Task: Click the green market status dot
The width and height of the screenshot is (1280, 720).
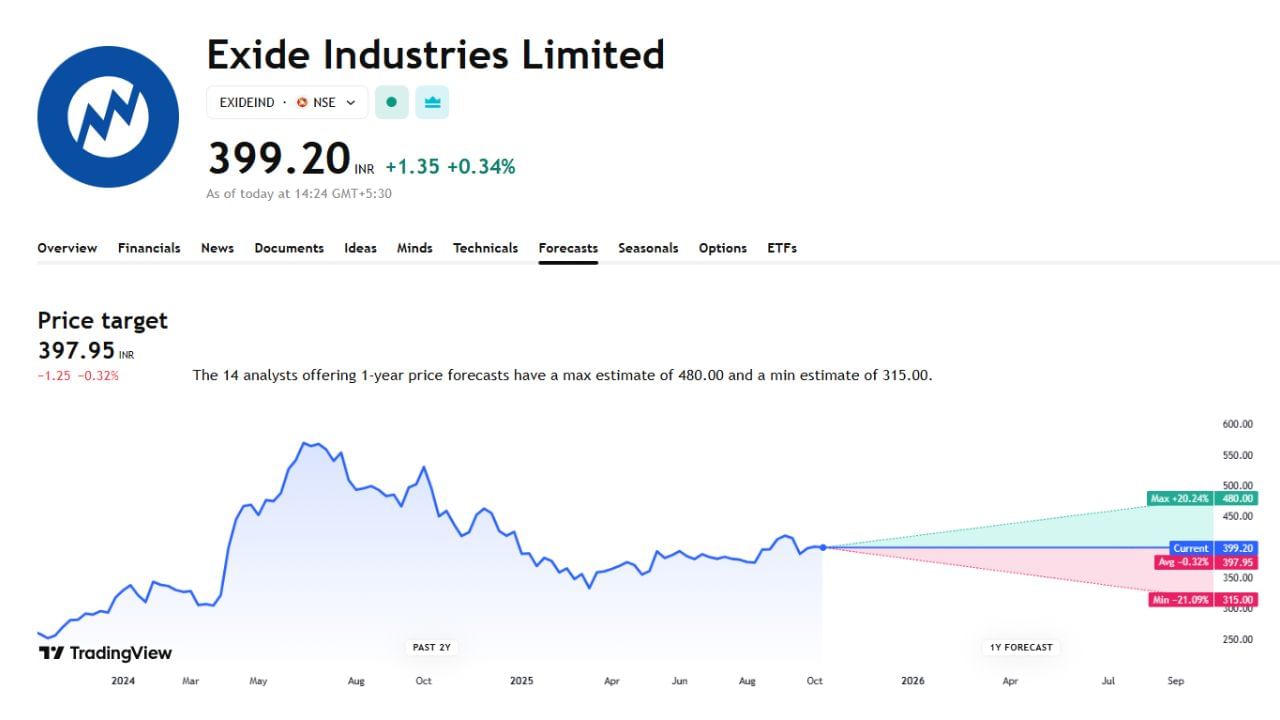Action: click(391, 102)
